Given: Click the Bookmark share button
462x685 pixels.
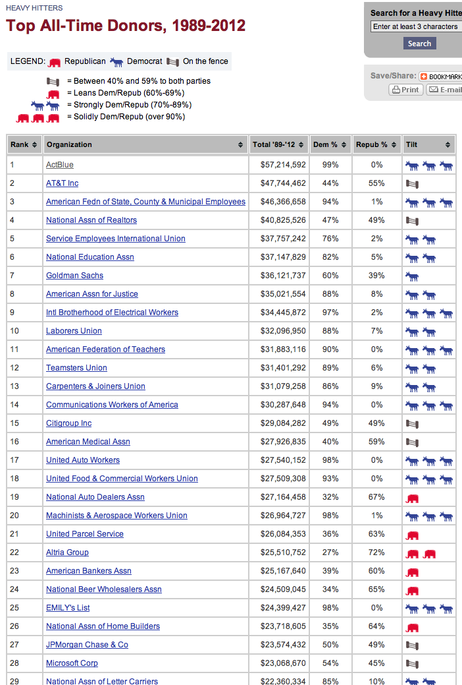Looking at the screenshot, I should click(x=441, y=76).
